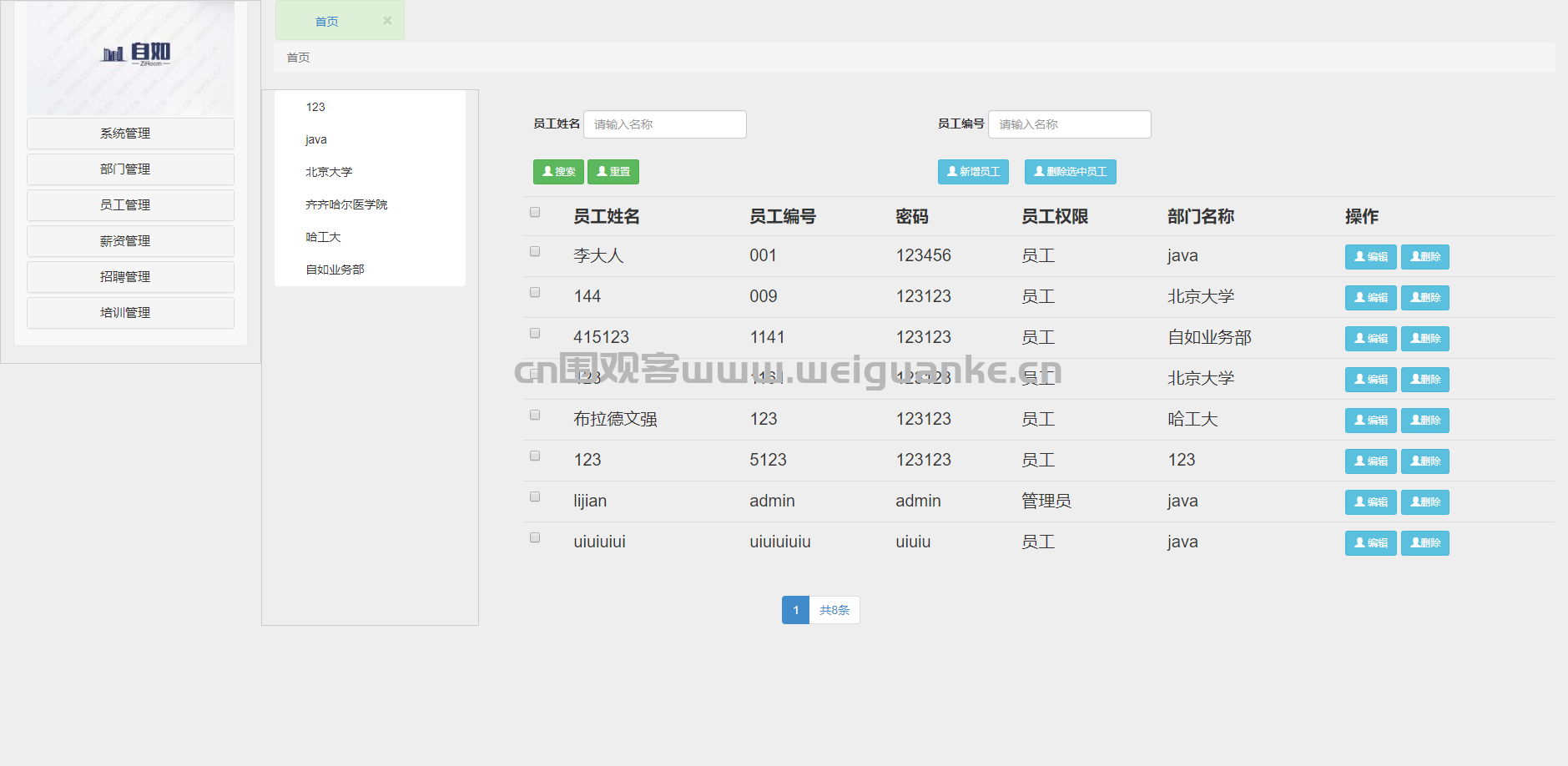The height and width of the screenshot is (766, 1568).
Task: Focus the 员工姓名 input field
Action: [665, 124]
